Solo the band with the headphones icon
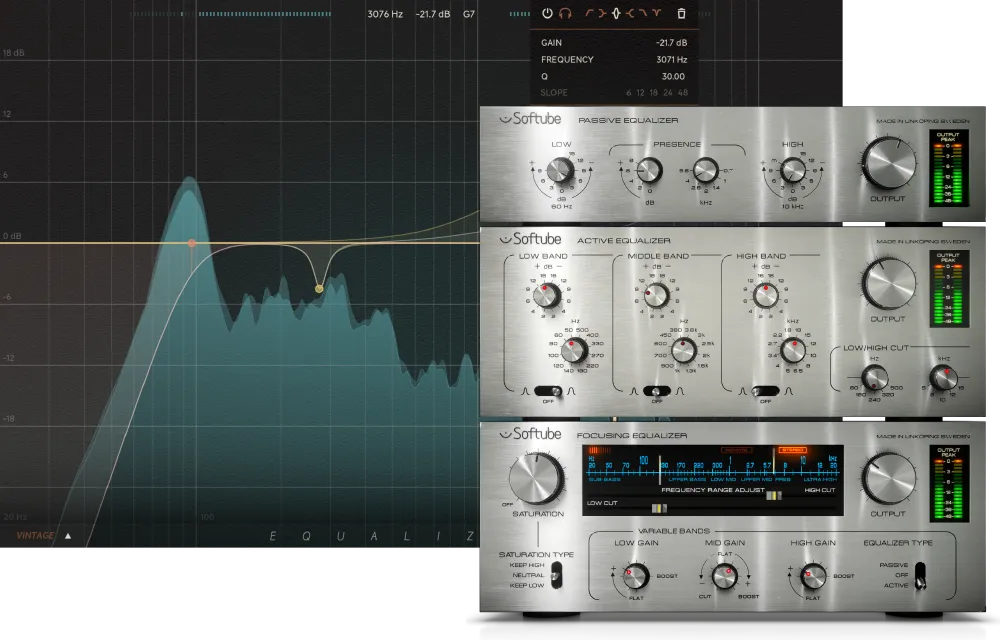This screenshot has width=1000, height=640. (x=564, y=13)
